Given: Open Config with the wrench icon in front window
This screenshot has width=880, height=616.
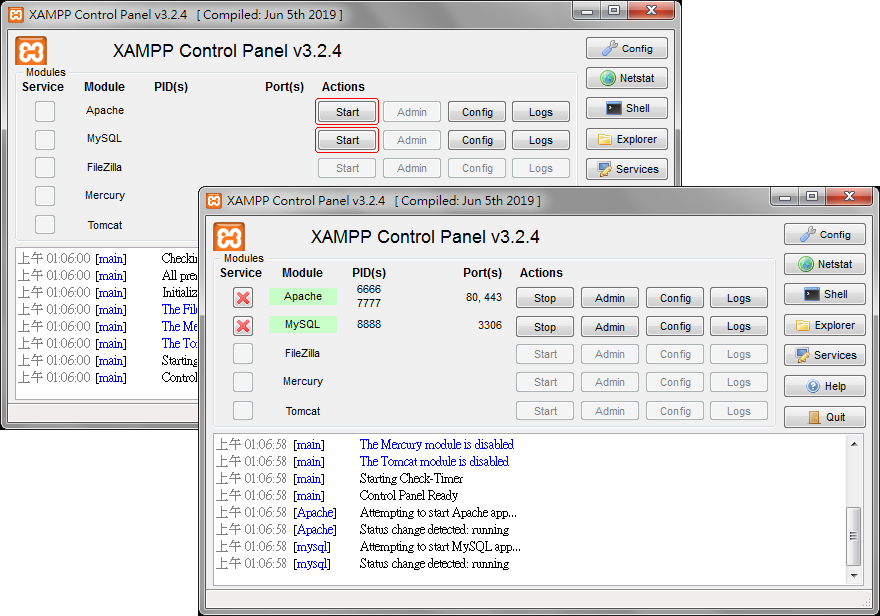Looking at the screenshot, I should [824, 235].
